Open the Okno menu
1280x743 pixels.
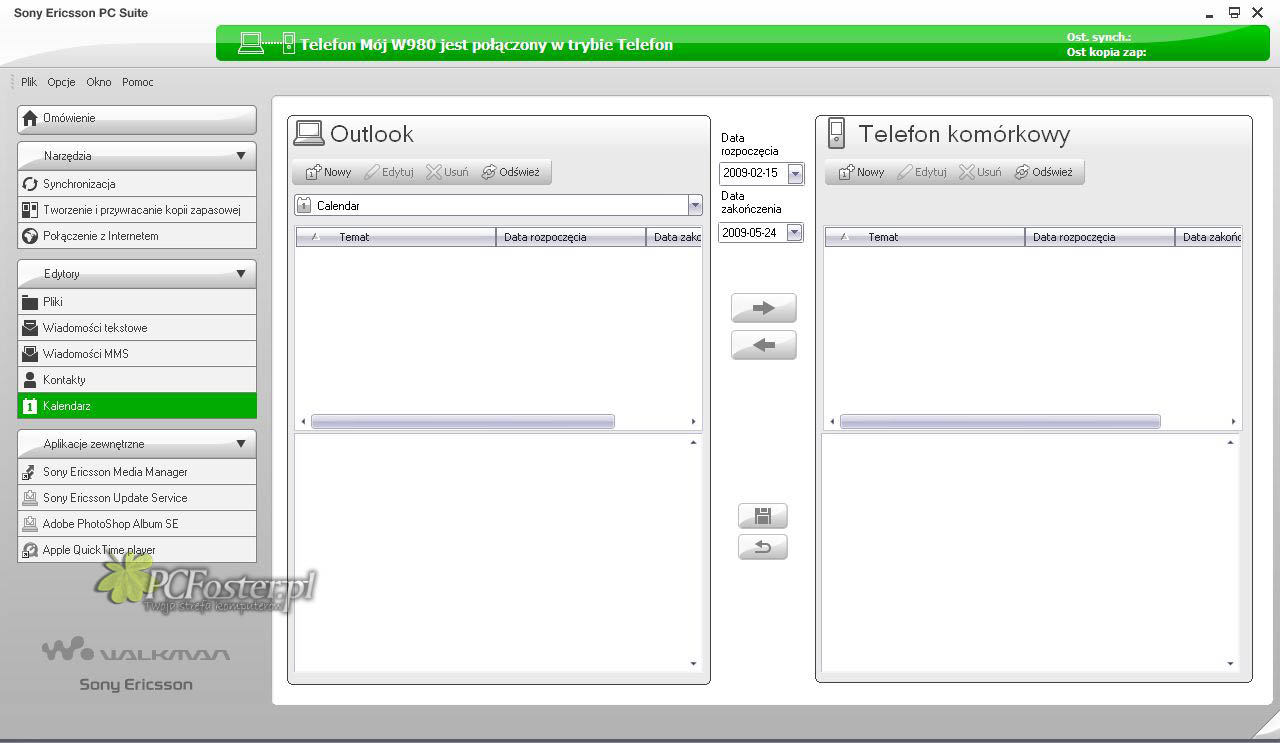click(99, 82)
